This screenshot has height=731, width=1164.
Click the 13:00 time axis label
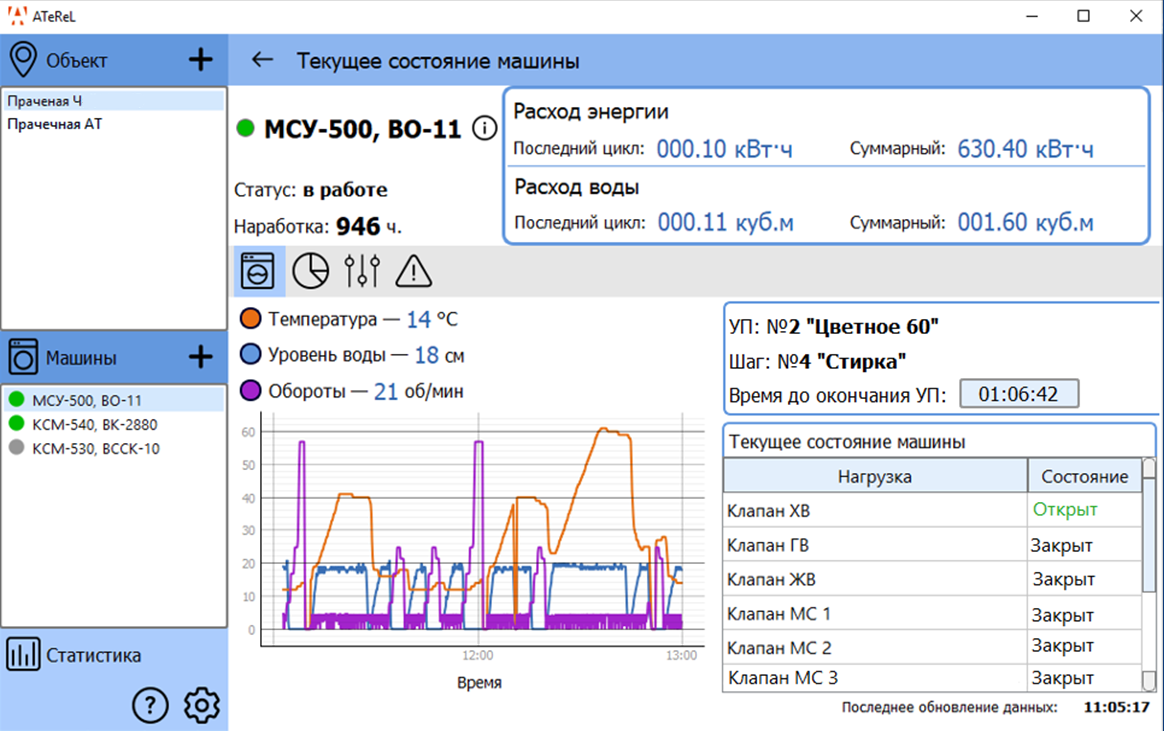click(x=681, y=655)
